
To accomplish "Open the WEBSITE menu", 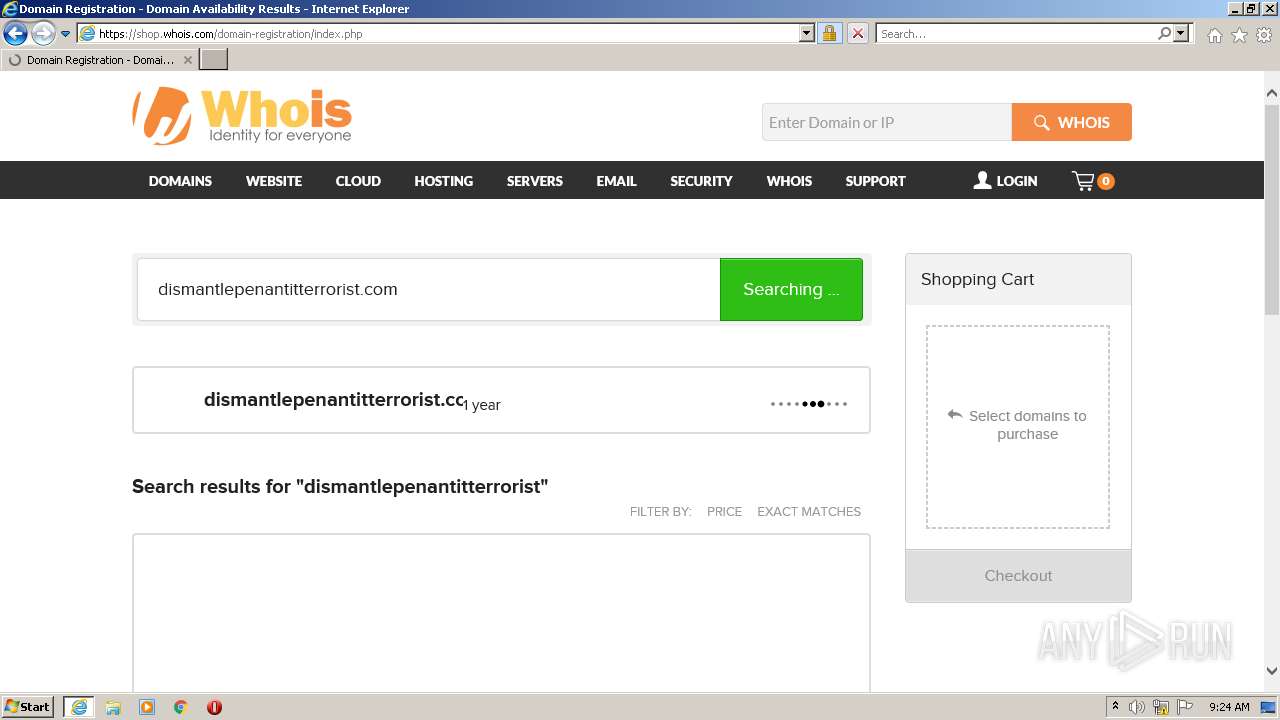I will (x=274, y=181).
